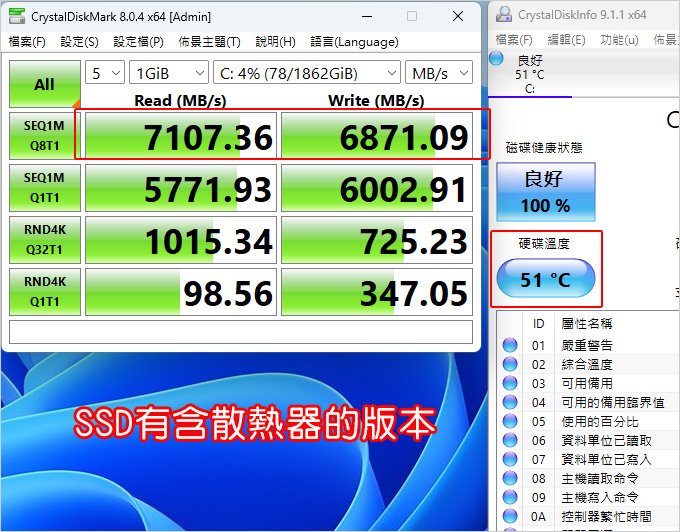Start the SEQ1M Q8T1 test
This screenshot has height=532, width=680.
point(45,136)
